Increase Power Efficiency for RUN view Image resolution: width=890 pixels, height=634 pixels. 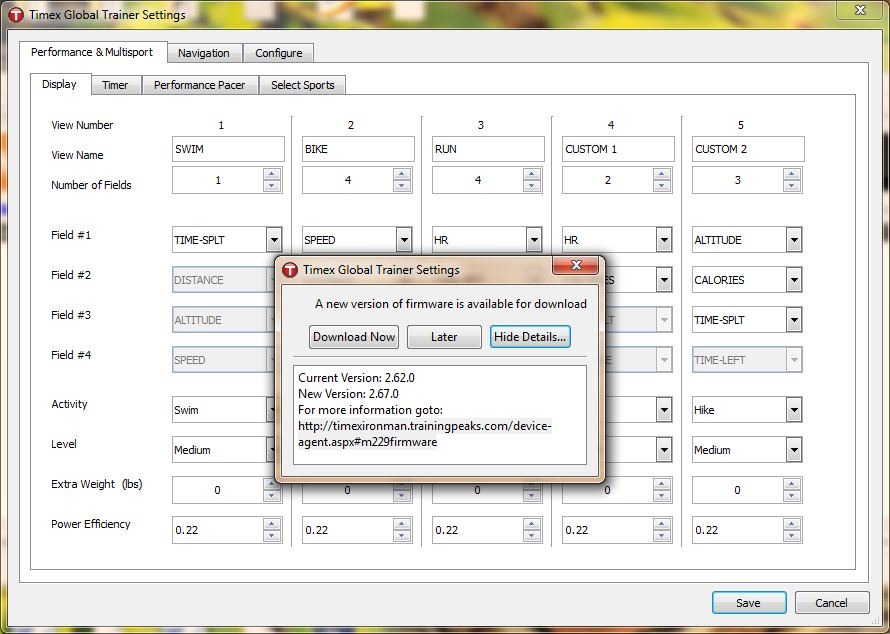[532, 523]
